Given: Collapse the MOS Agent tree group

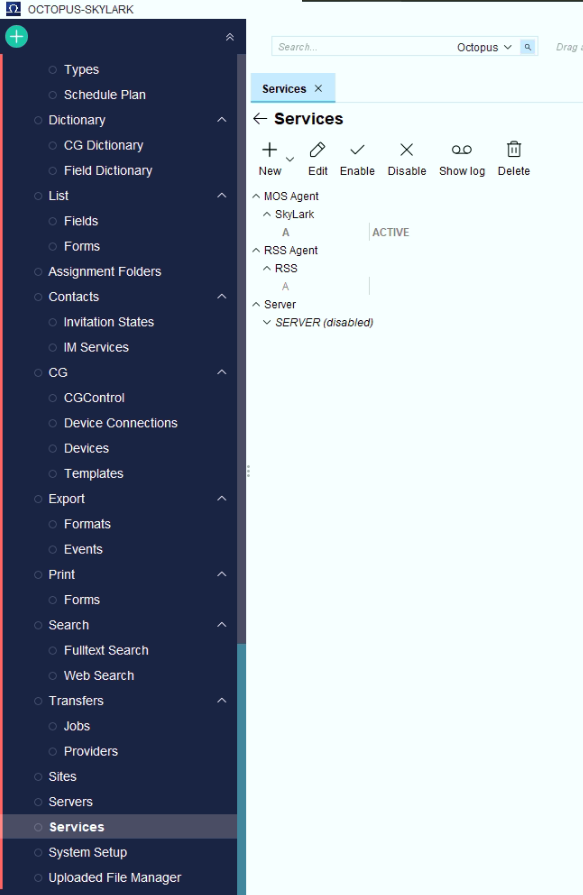Looking at the screenshot, I should point(256,196).
